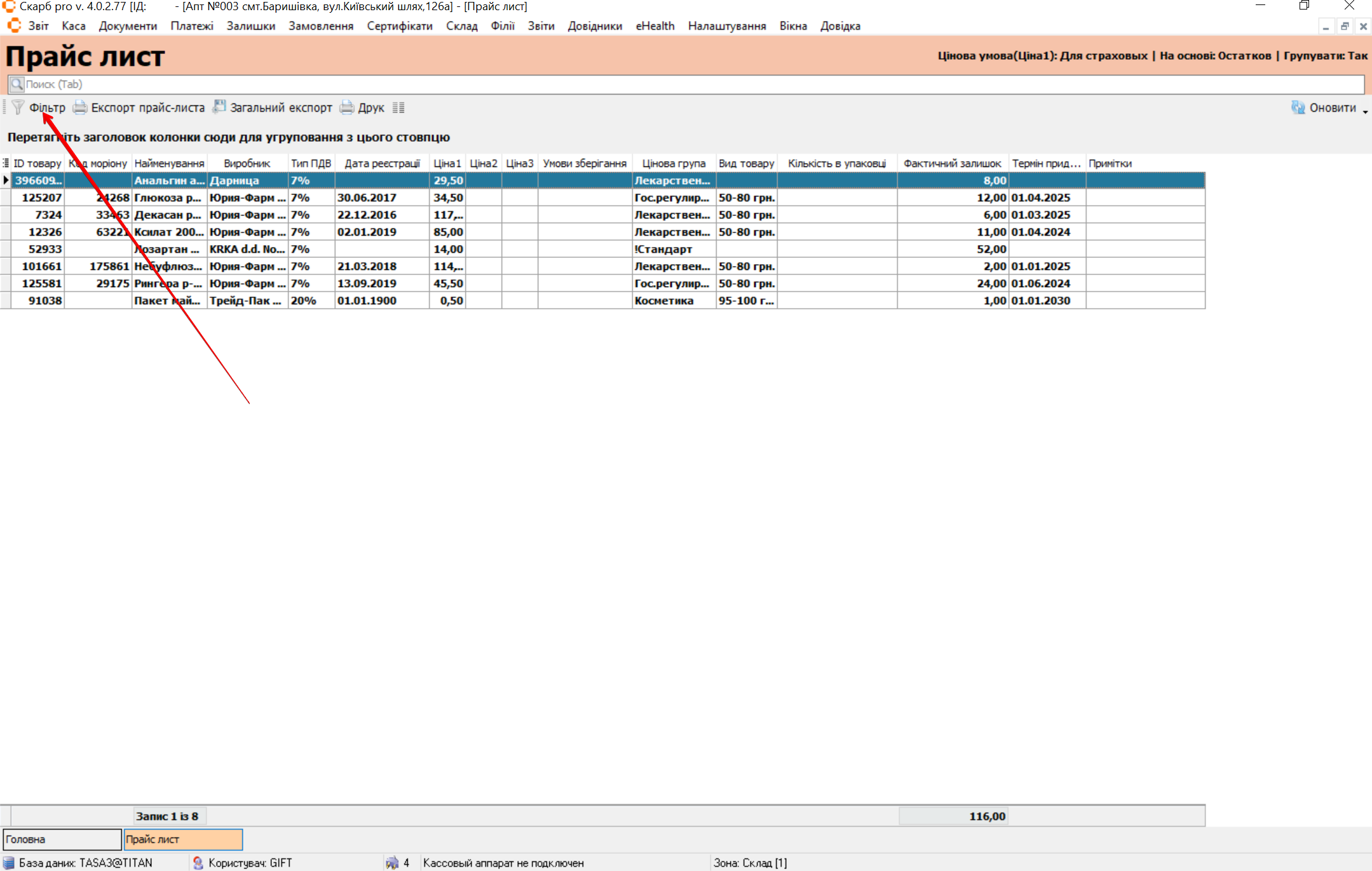Open the Залишки menu
1372x871 pixels.
[x=250, y=26]
